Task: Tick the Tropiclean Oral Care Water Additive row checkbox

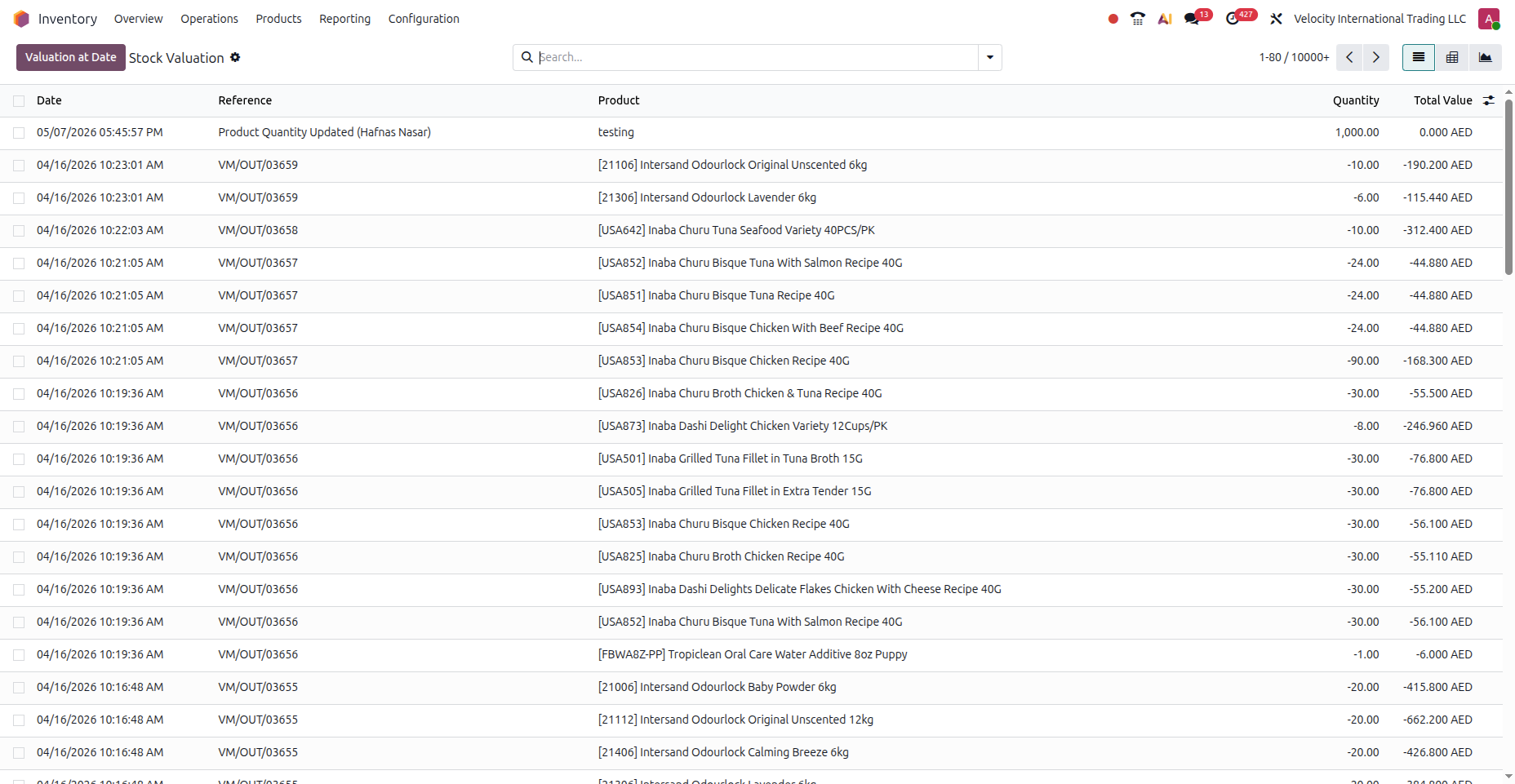Action: (x=19, y=655)
